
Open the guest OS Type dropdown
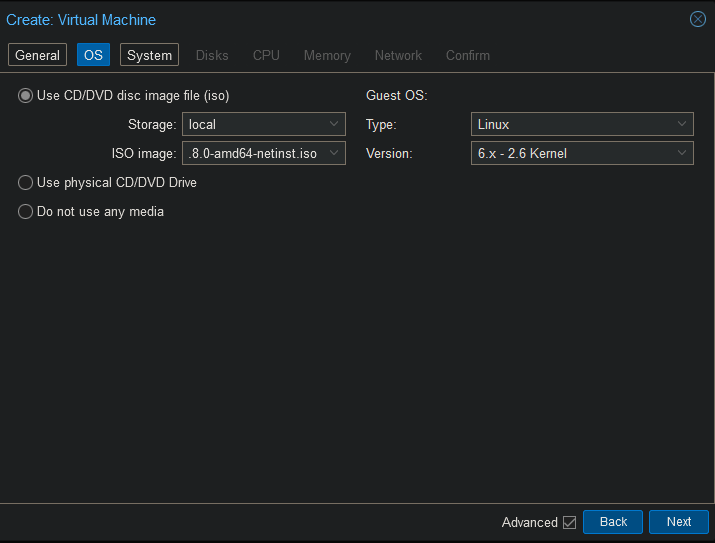(682, 125)
